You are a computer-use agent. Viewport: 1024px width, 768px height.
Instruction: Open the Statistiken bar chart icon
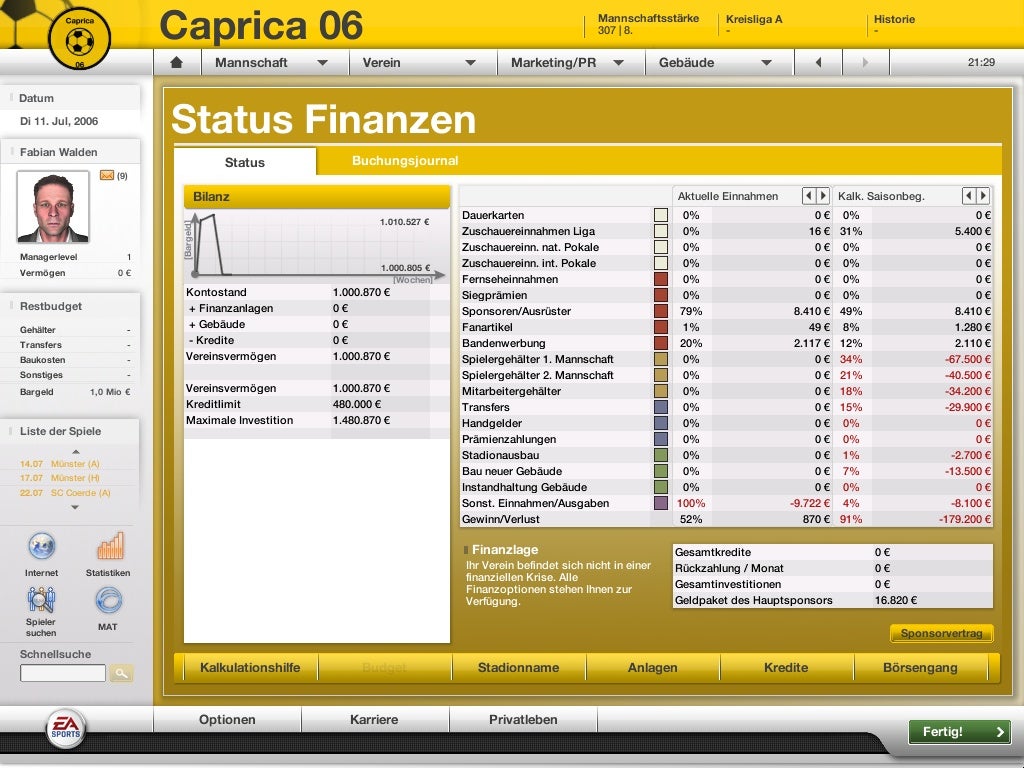coord(110,546)
